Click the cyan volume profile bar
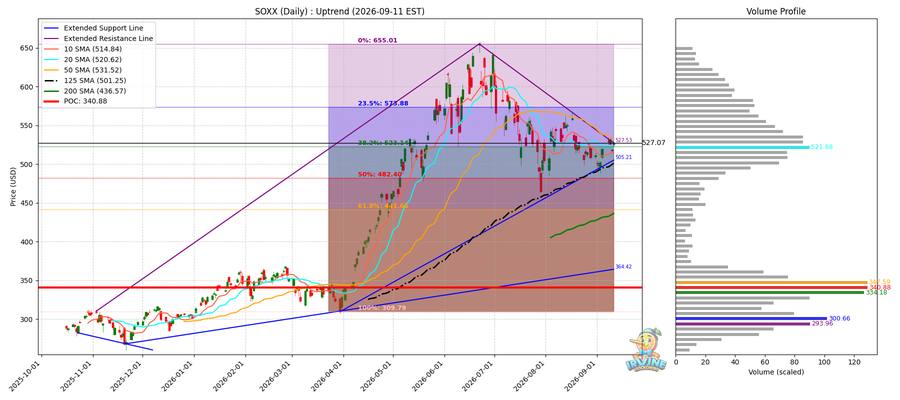Viewport: 900px width, 400px height. click(743, 147)
